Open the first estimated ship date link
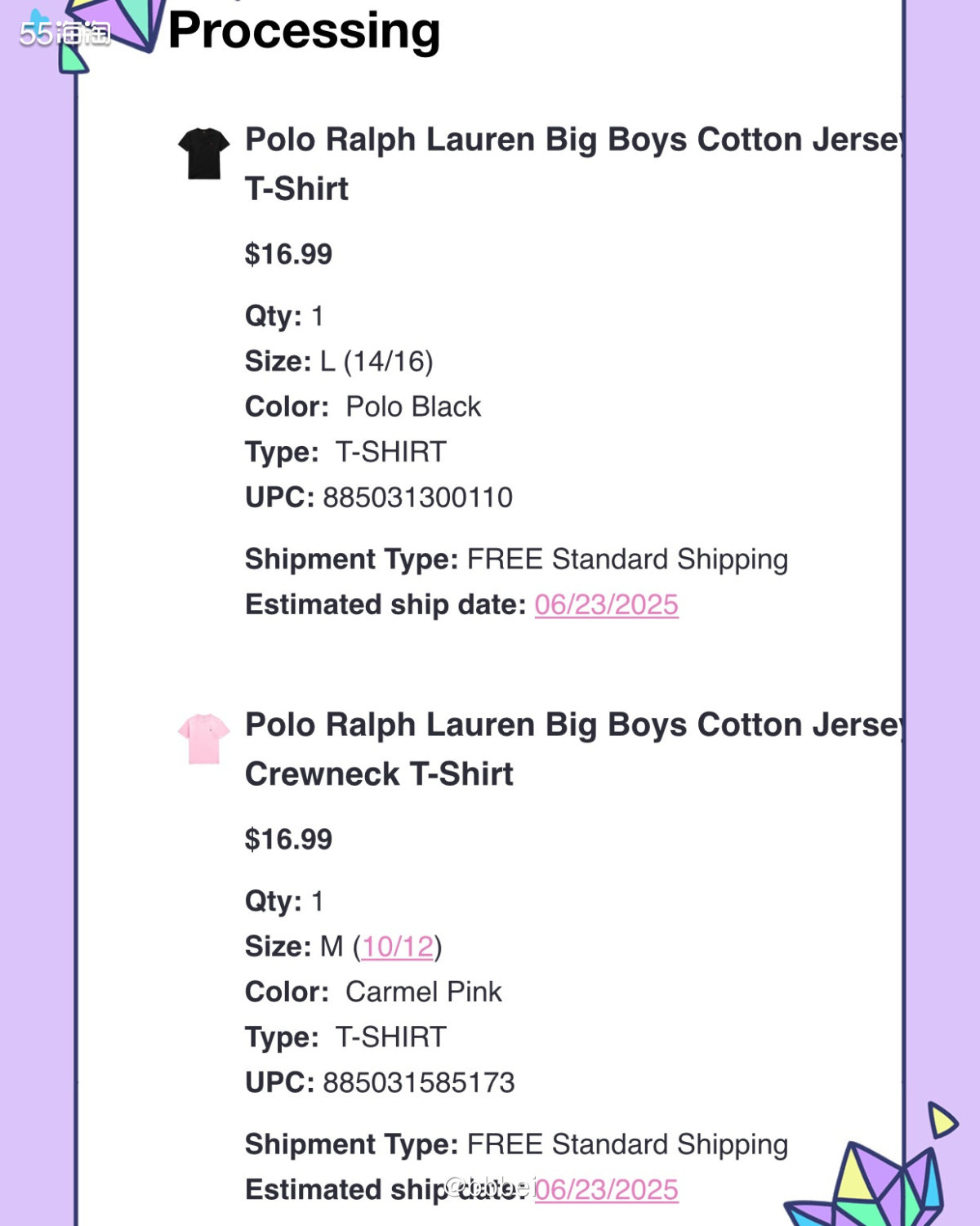Image resolution: width=980 pixels, height=1226 pixels. point(606,604)
